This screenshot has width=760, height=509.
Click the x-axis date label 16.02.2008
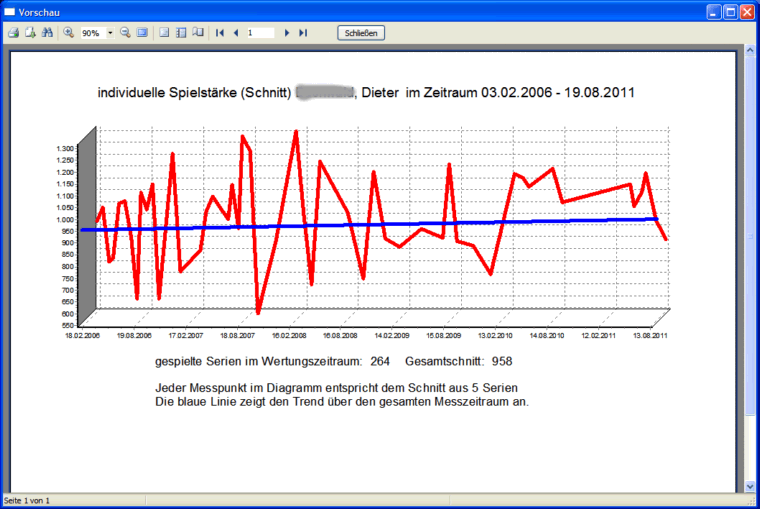click(289, 335)
